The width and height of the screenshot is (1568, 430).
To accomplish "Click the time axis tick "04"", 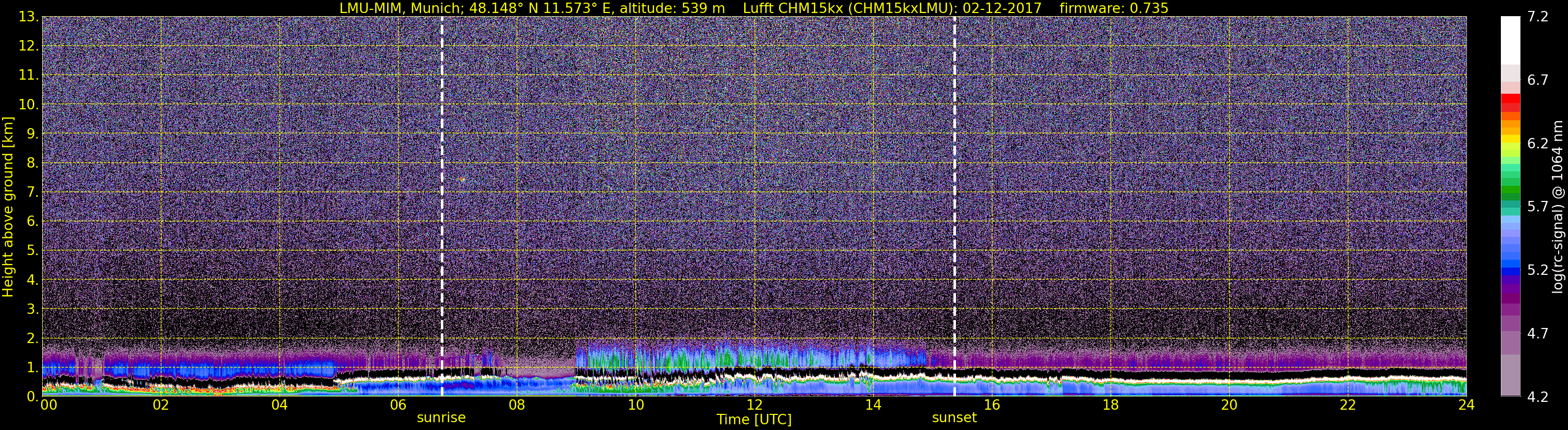I will pyautogui.click(x=279, y=405).
